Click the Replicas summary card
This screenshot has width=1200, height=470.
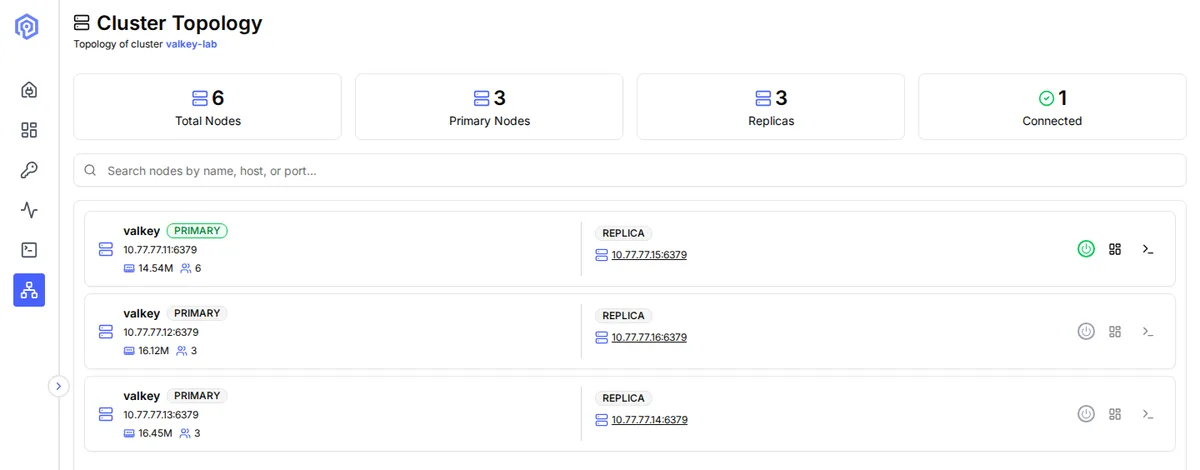pyautogui.click(x=771, y=106)
